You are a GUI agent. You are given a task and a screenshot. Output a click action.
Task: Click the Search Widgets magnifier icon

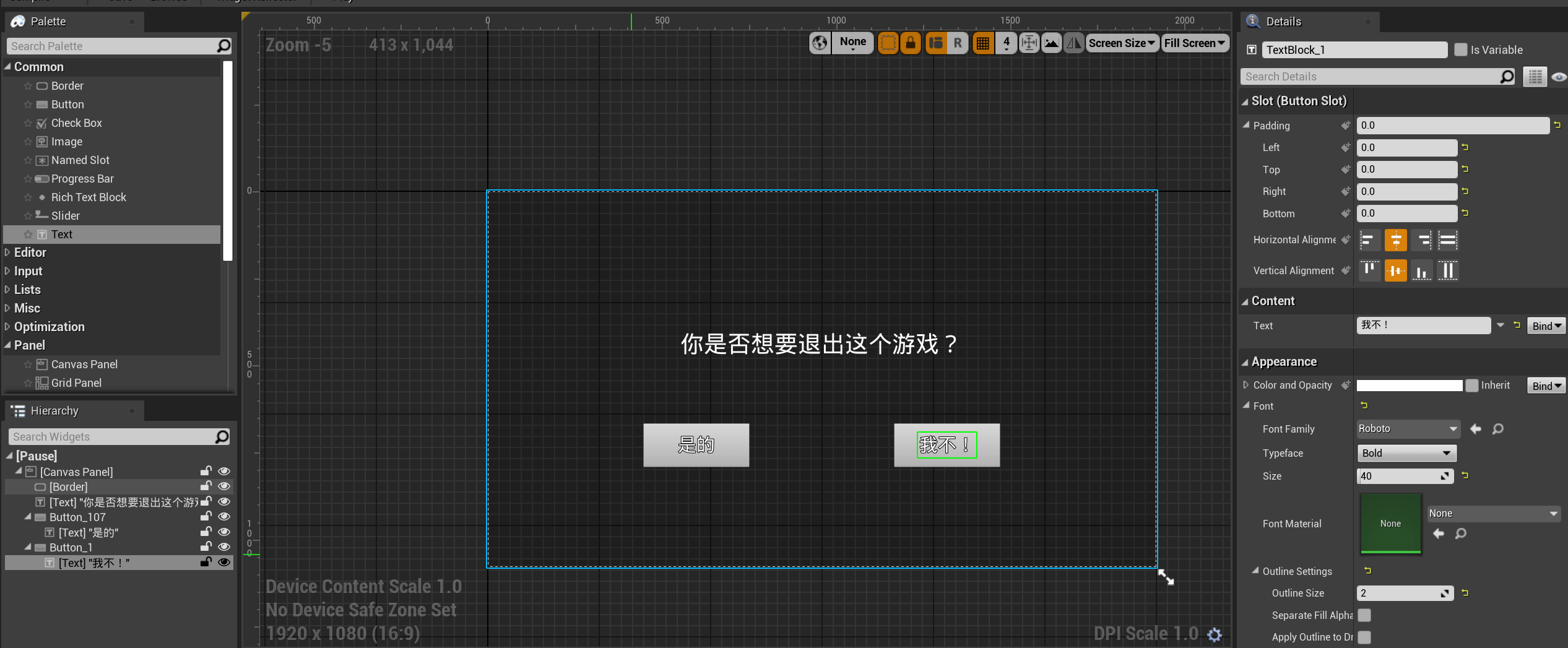click(222, 437)
